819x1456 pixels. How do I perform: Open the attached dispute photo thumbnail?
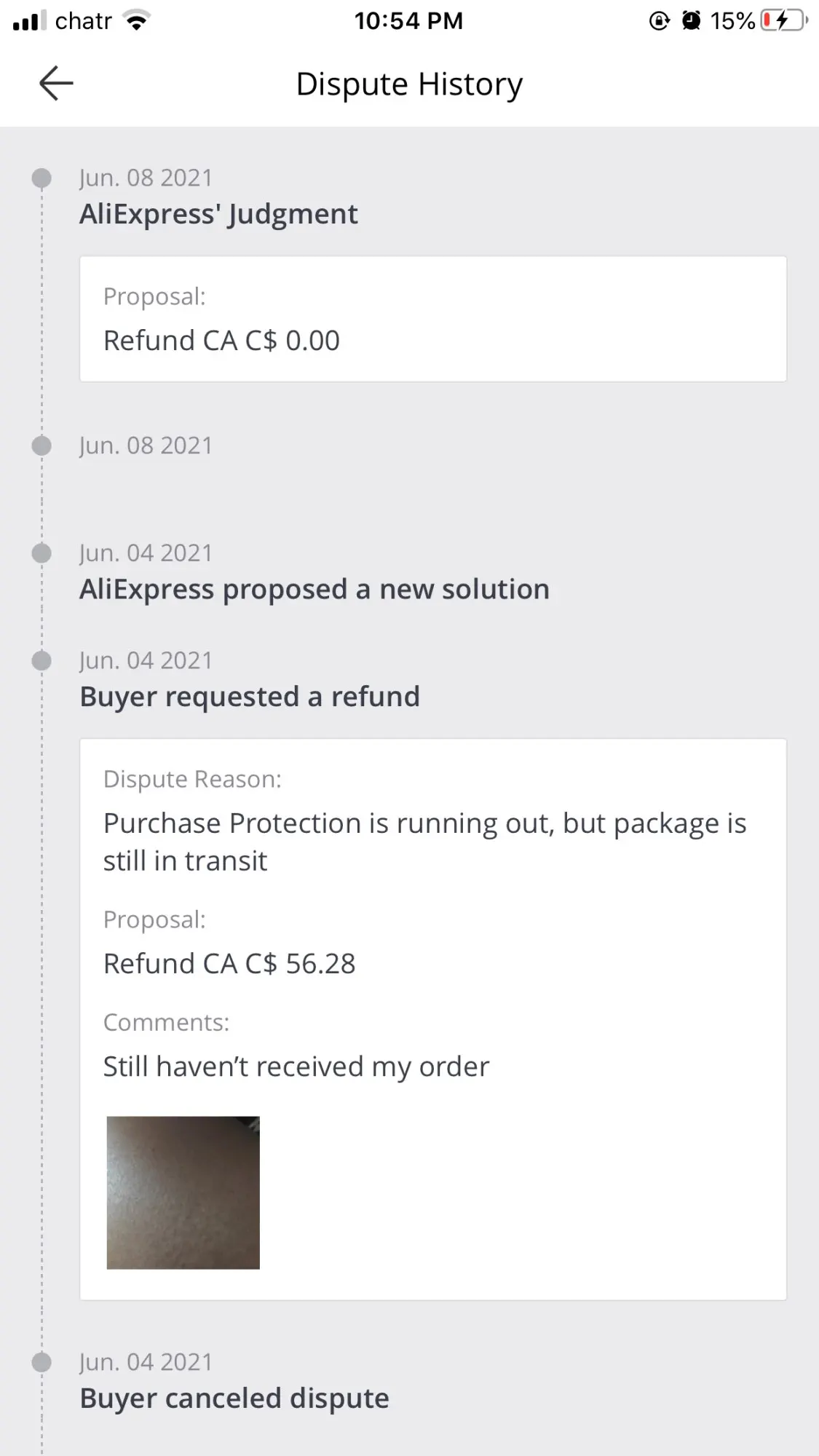(x=183, y=1192)
